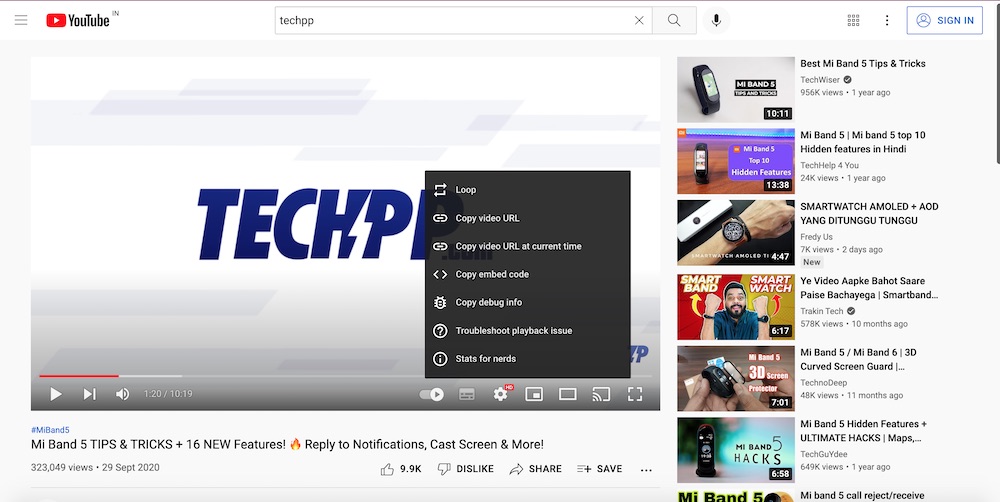The height and width of the screenshot is (502, 1000).
Task: Cast video with Play on TV
Action: tap(601, 394)
